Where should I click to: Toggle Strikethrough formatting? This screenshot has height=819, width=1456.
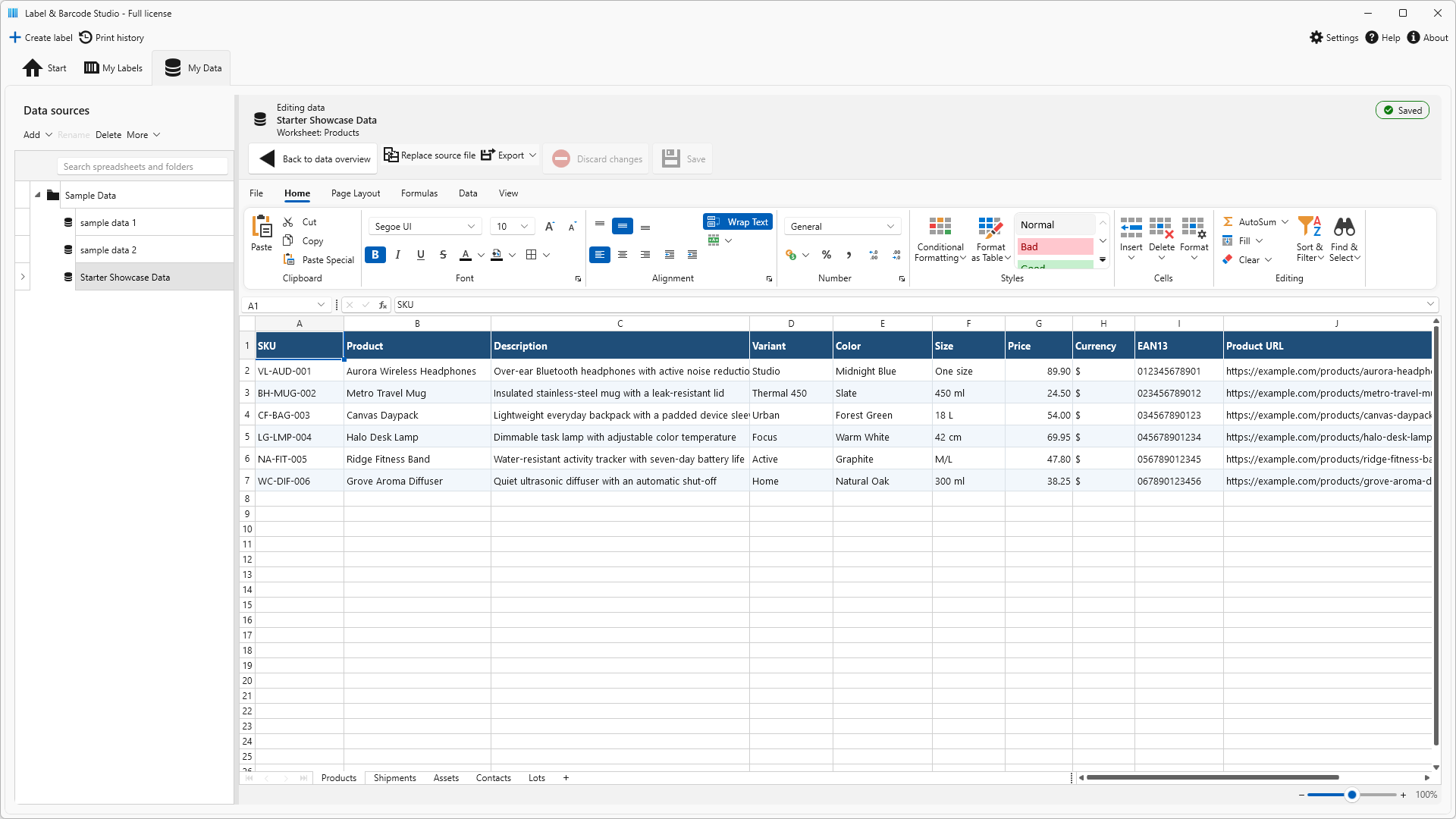coord(443,255)
